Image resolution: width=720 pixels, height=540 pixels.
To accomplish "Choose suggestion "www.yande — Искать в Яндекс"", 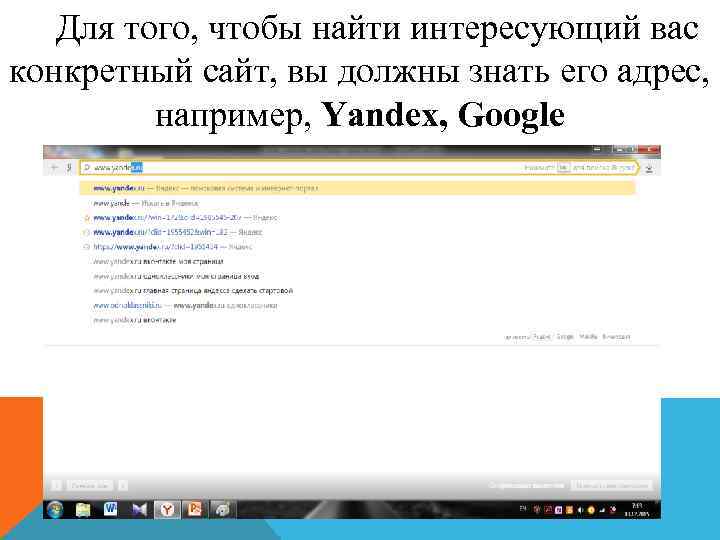I will pyautogui.click(x=146, y=203).
